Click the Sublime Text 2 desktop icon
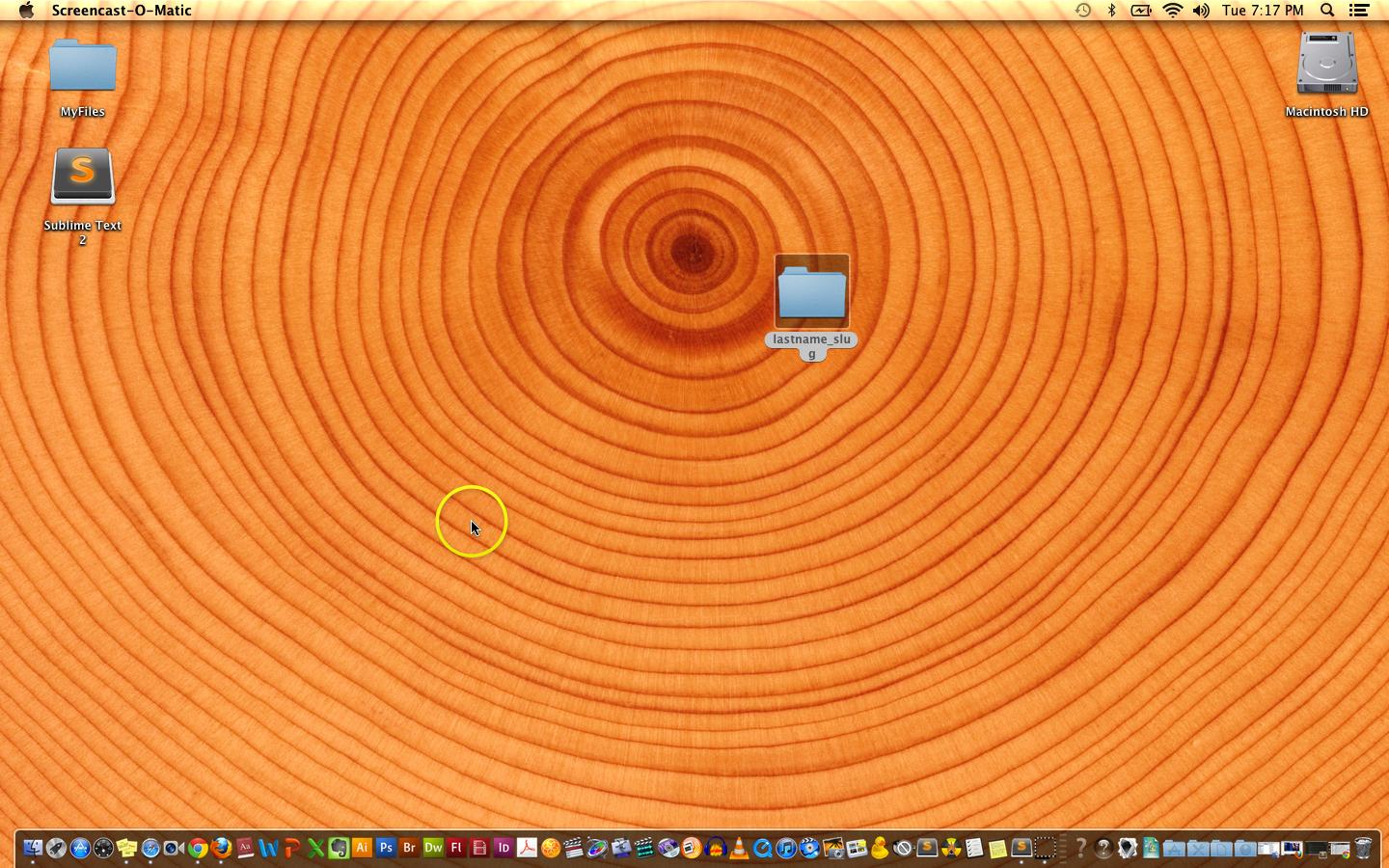The height and width of the screenshot is (868, 1389). (x=83, y=176)
